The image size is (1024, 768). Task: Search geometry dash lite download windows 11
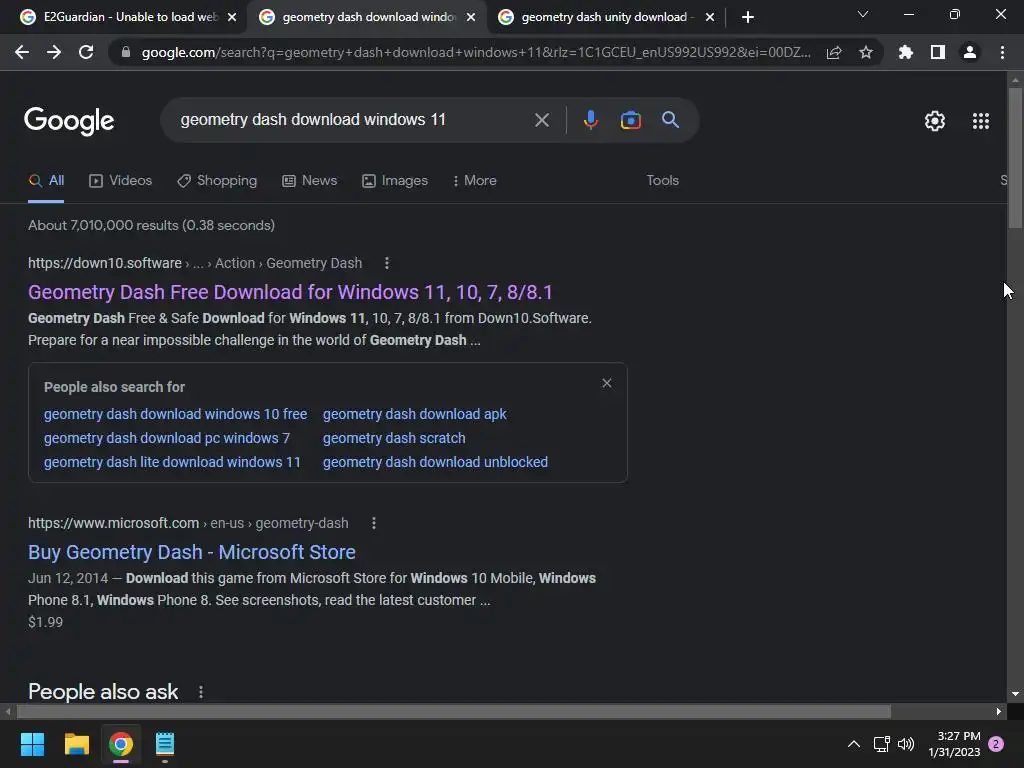coord(172,462)
